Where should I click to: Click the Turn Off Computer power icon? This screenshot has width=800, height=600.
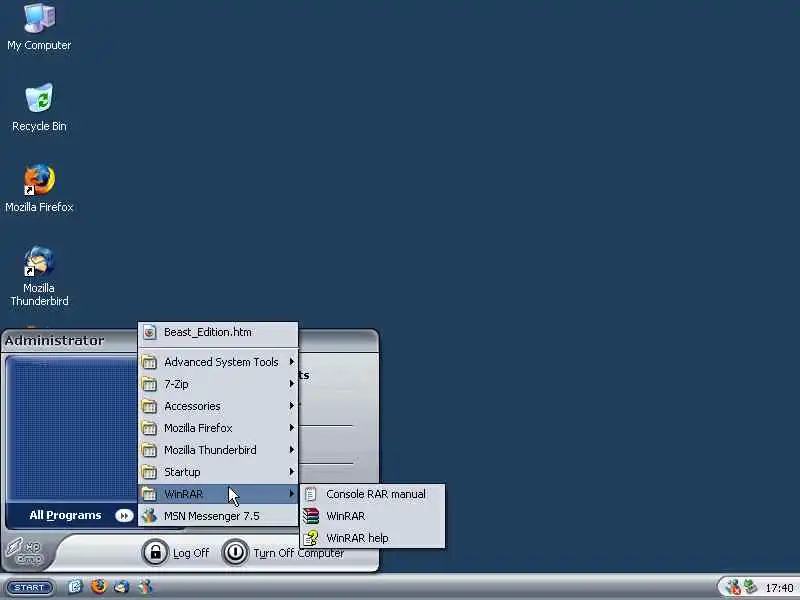pyautogui.click(x=235, y=553)
